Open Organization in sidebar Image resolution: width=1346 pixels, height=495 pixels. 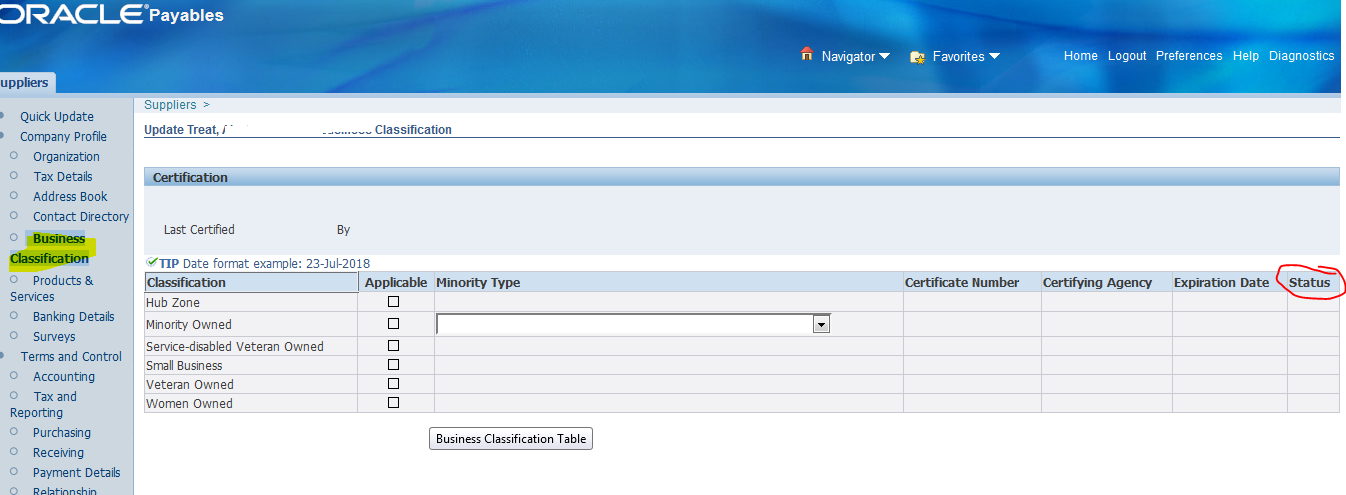(x=66, y=157)
